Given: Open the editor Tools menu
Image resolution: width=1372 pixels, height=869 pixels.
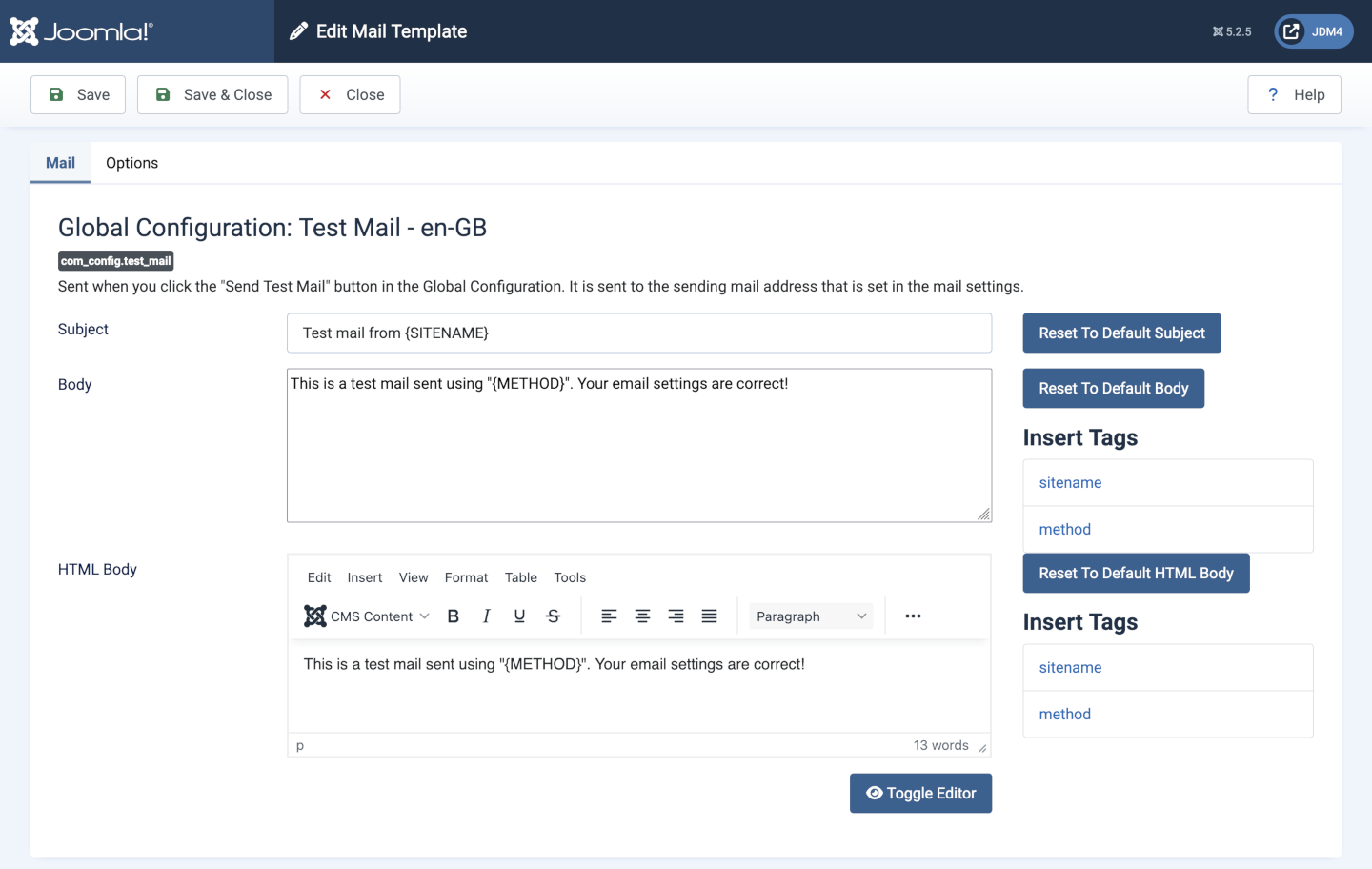Looking at the screenshot, I should point(570,577).
